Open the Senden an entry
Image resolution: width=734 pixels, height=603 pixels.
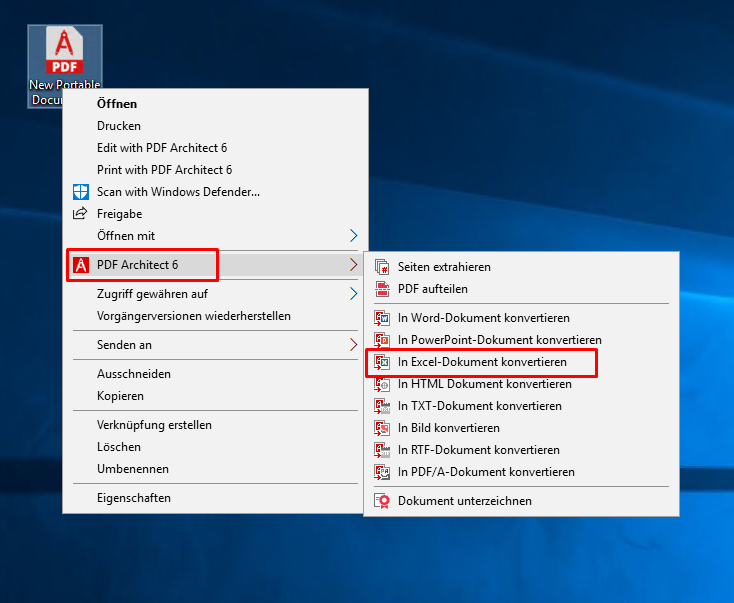[x=215, y=345]
